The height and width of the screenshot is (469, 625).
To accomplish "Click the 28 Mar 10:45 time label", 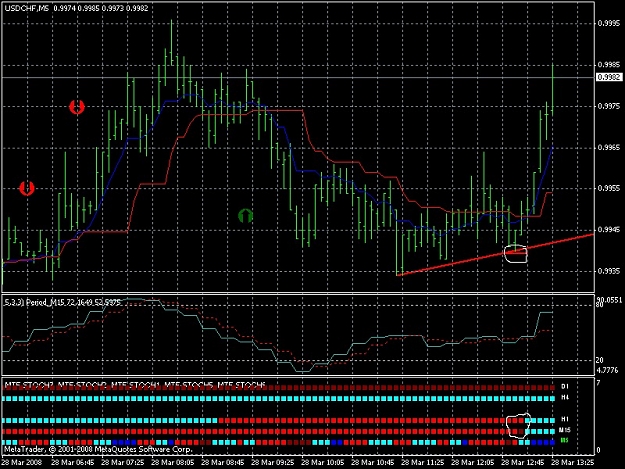I will pos(373,463).
